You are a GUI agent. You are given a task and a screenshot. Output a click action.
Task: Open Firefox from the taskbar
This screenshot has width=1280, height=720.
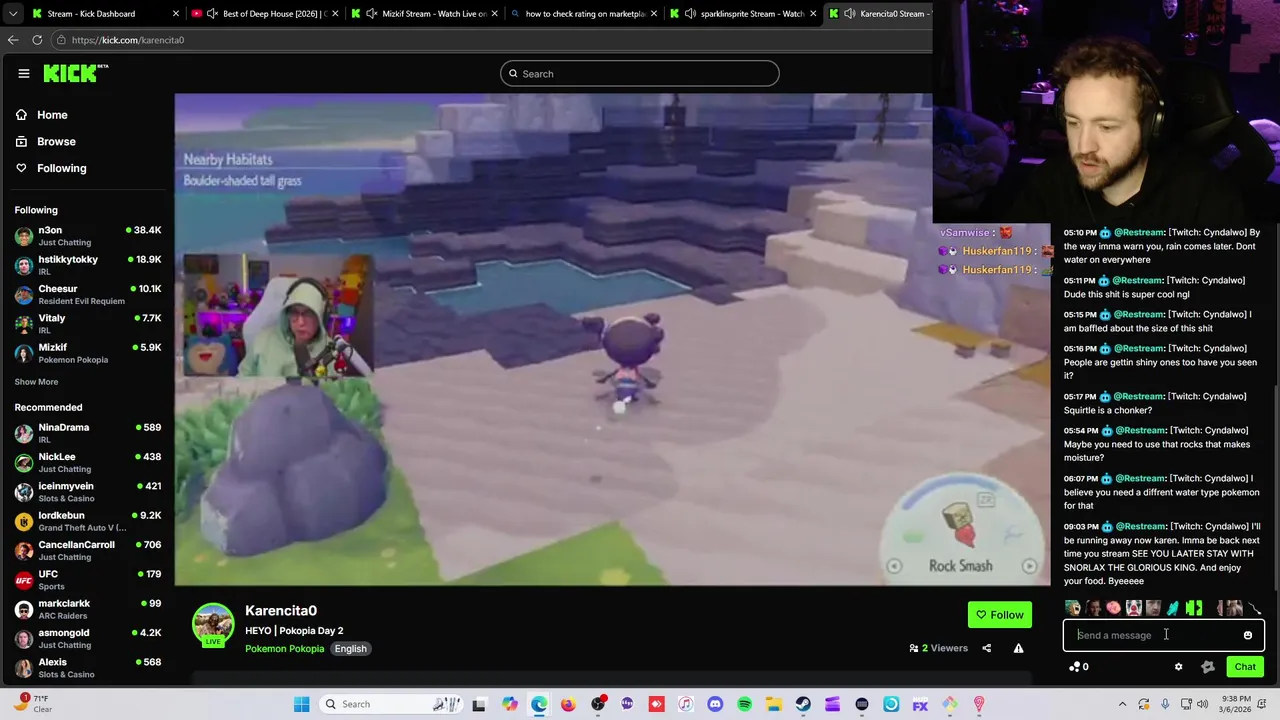[x=568, y=704]
